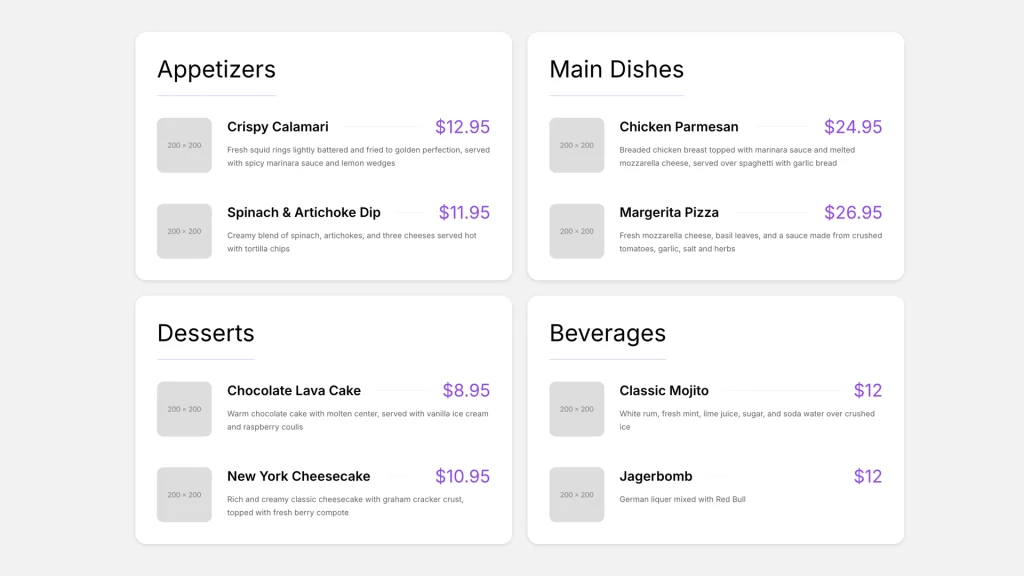1024x576 pixels.
Task: Open the Chicken Parmesan placeholder image
Action: pos(576,145)
